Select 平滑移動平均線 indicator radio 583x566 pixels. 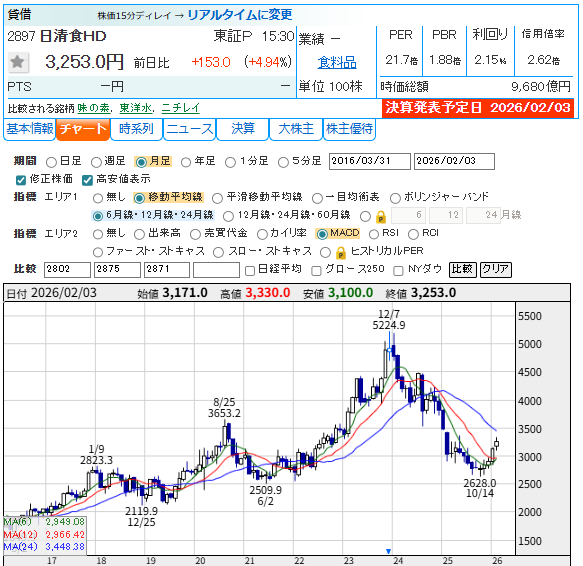[x=218, y=198]
